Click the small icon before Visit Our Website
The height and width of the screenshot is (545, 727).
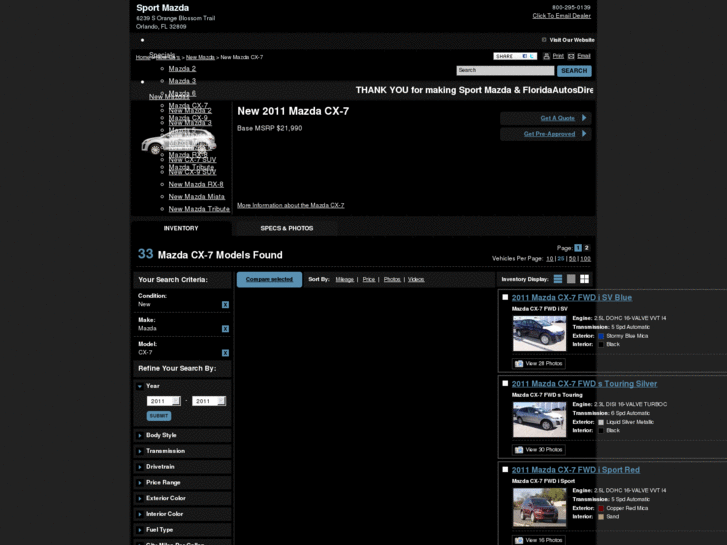coord(544,40)
